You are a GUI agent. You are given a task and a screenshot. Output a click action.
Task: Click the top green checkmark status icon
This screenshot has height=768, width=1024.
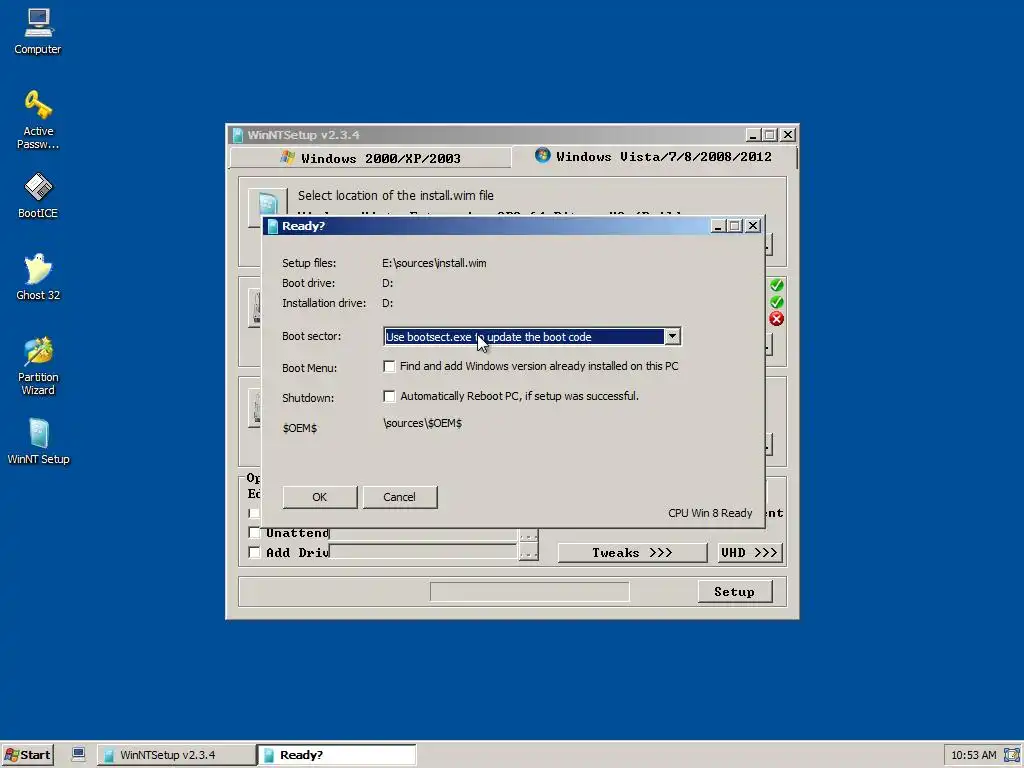[x=776, y=285]
